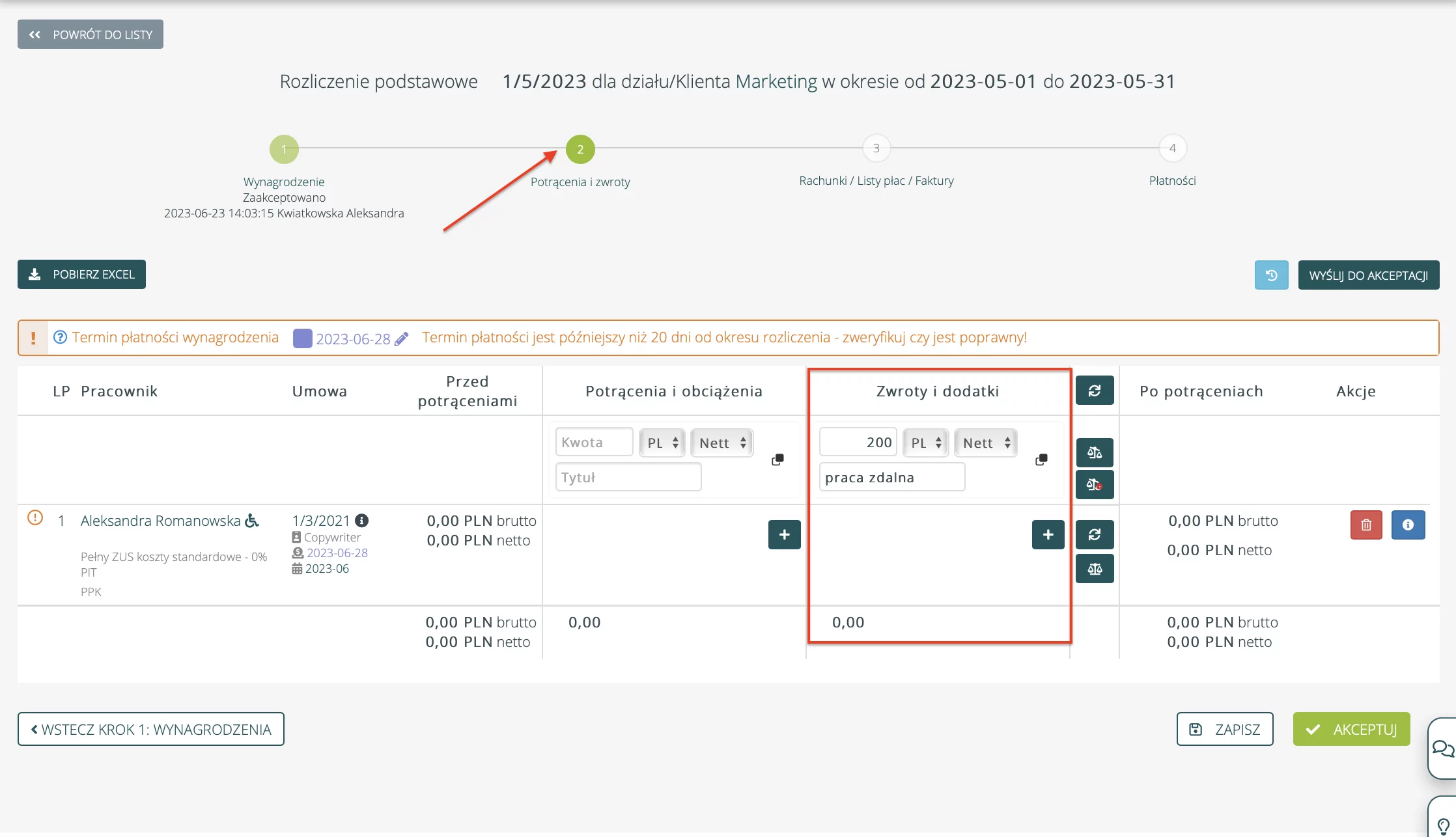Click the 2023-06-28 payment date link in banner
The width and height of the screenshot is (1456, 837).
pos(353,338)
